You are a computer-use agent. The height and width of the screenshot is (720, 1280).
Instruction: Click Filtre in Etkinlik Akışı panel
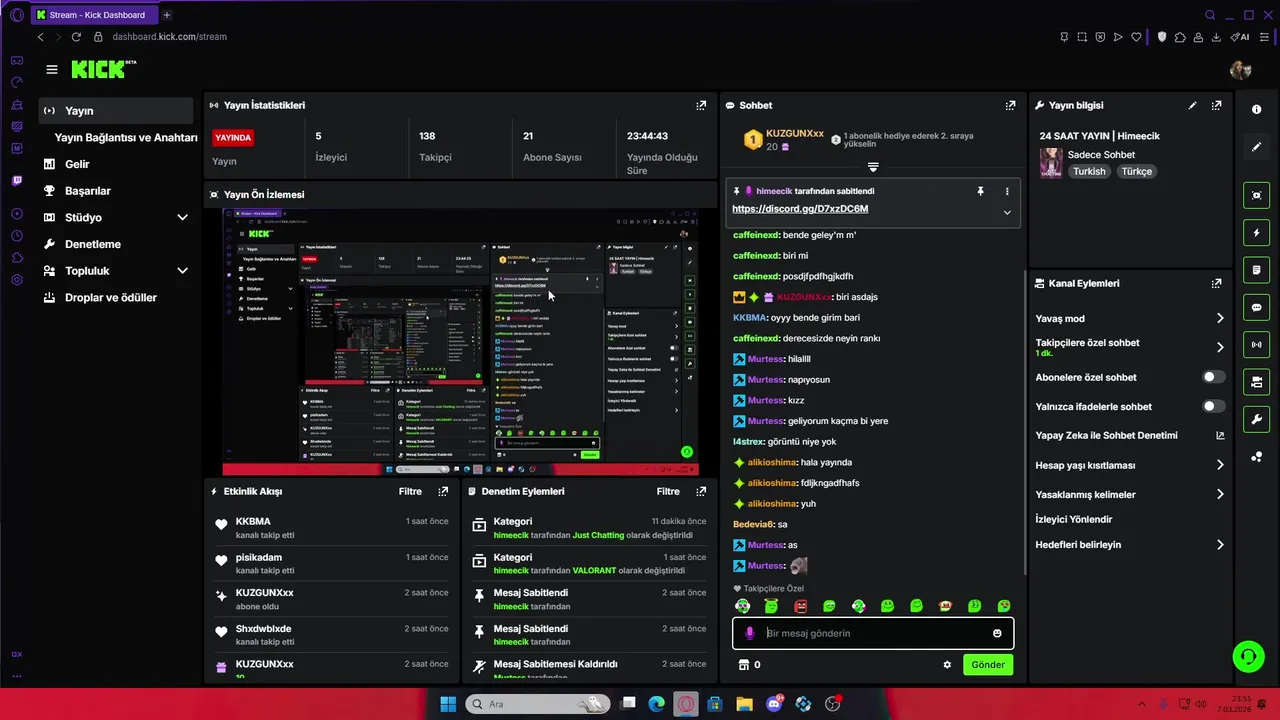coord(410,491)
